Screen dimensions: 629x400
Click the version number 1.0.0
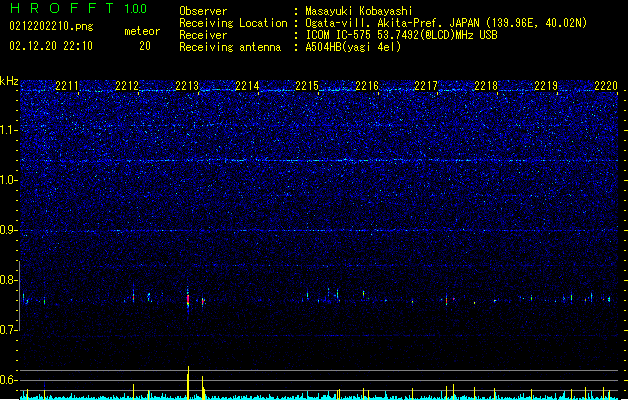pos(135,9)
